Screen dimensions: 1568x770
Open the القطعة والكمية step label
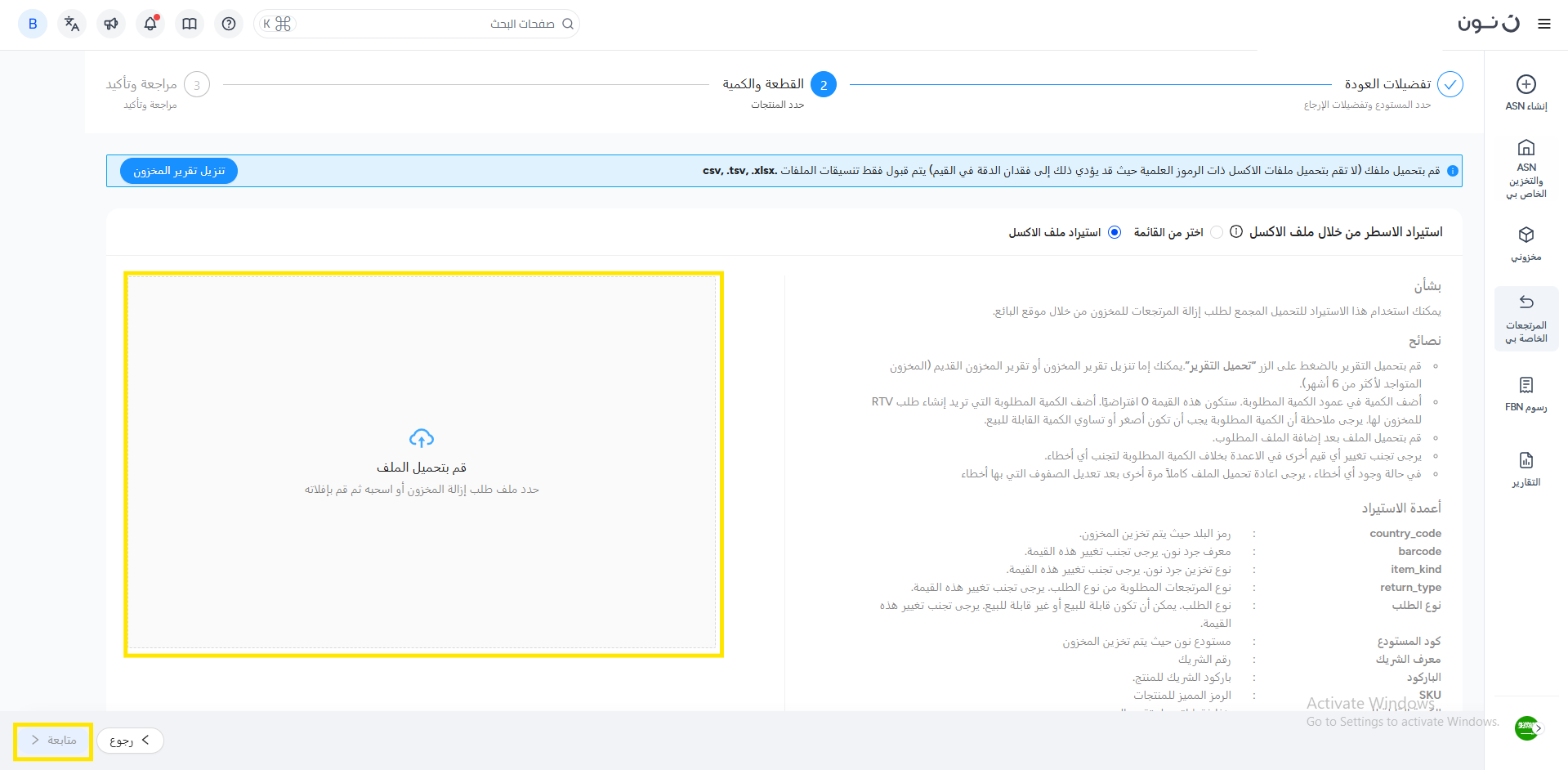763,84
